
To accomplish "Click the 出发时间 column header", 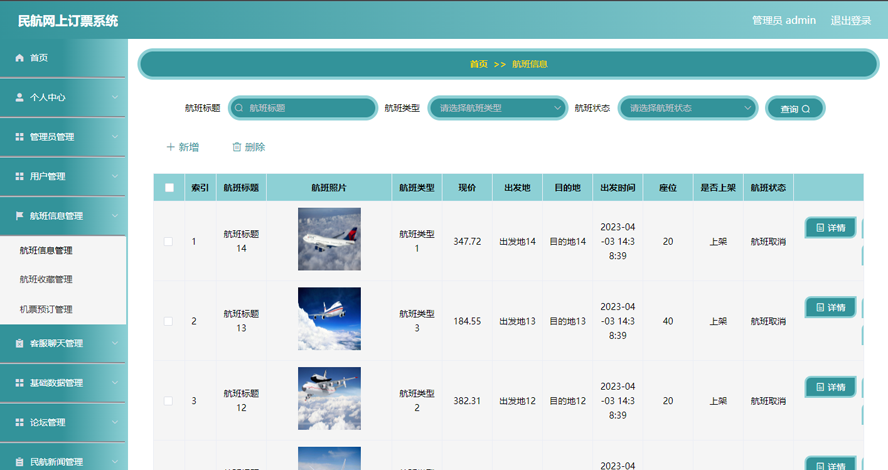I will click(618, 188).
